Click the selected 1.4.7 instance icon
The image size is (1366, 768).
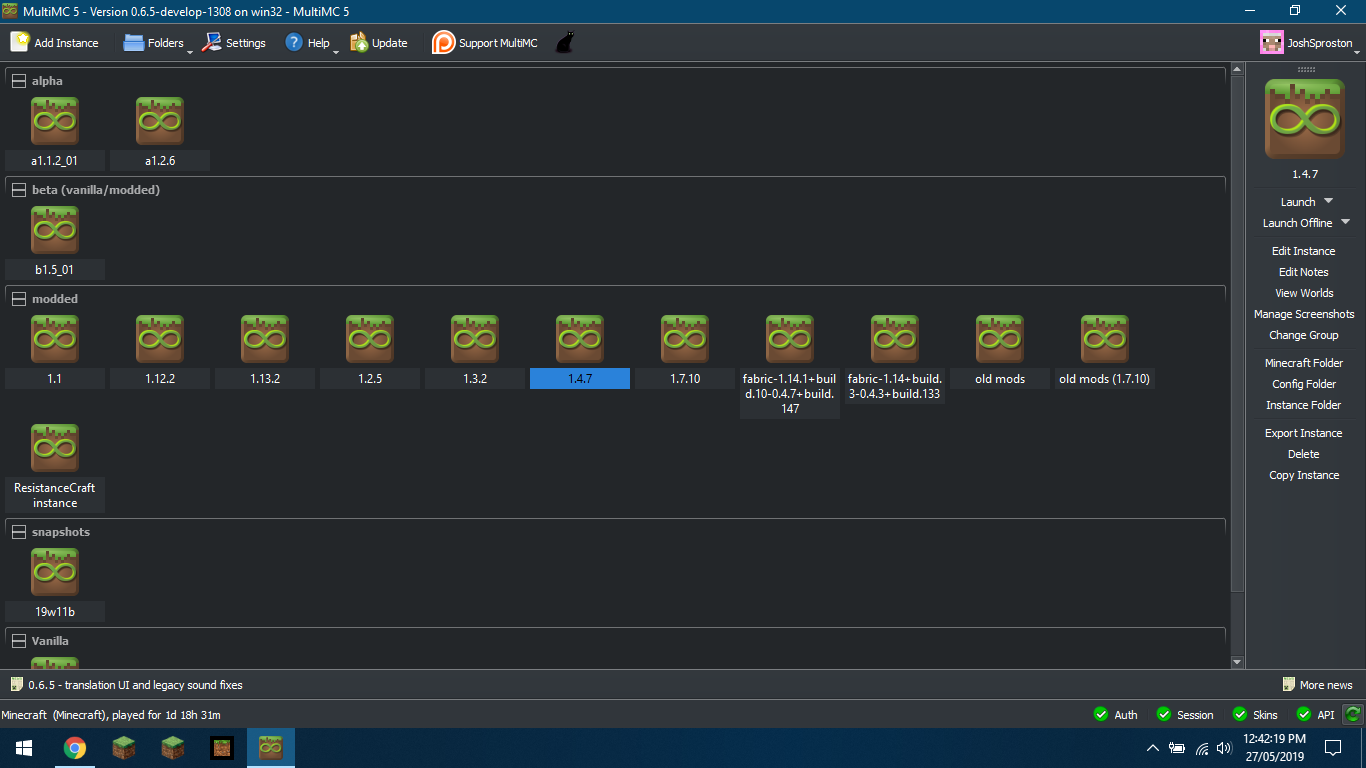[580, 339]
